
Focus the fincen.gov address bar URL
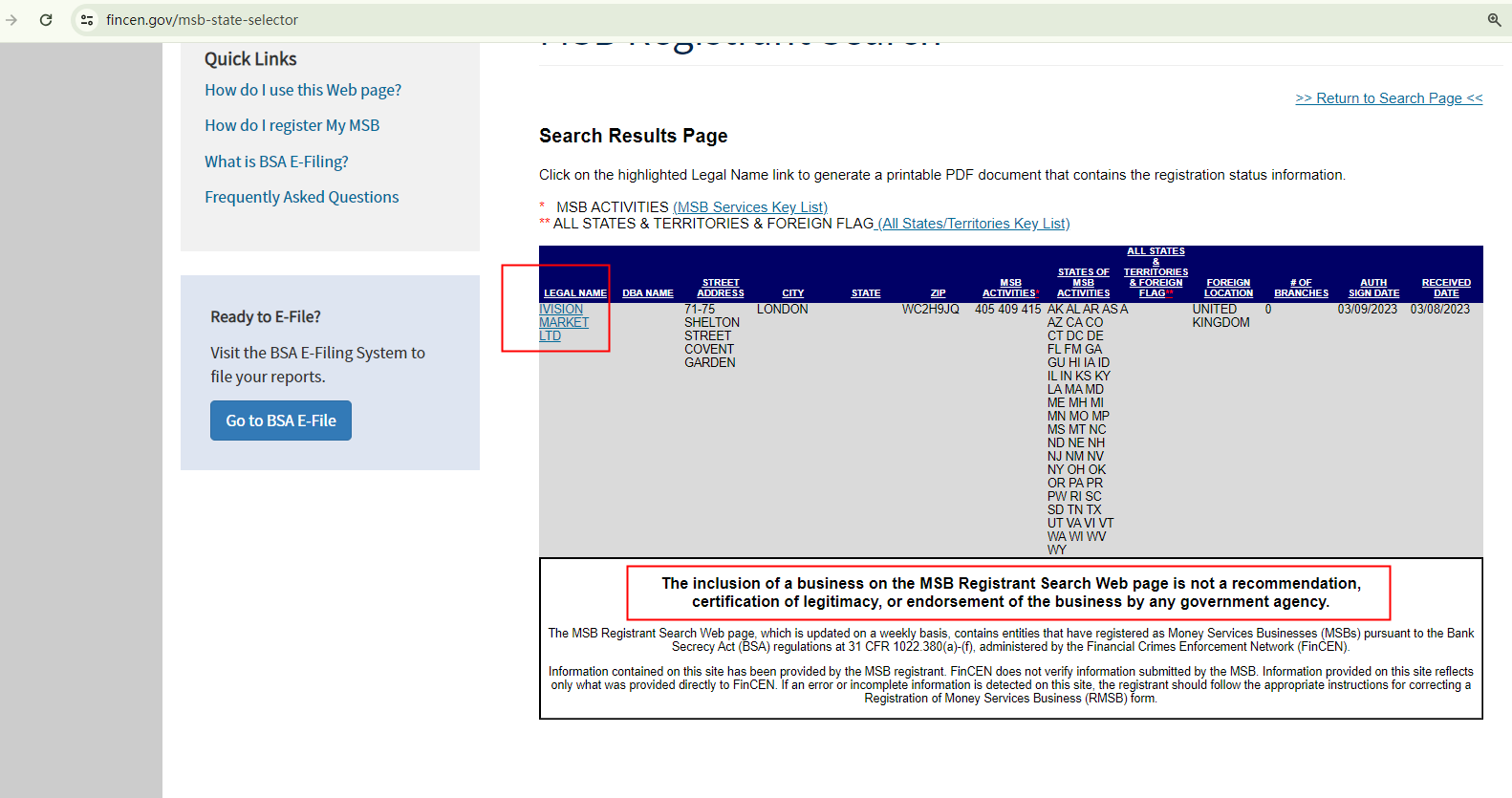202,19
